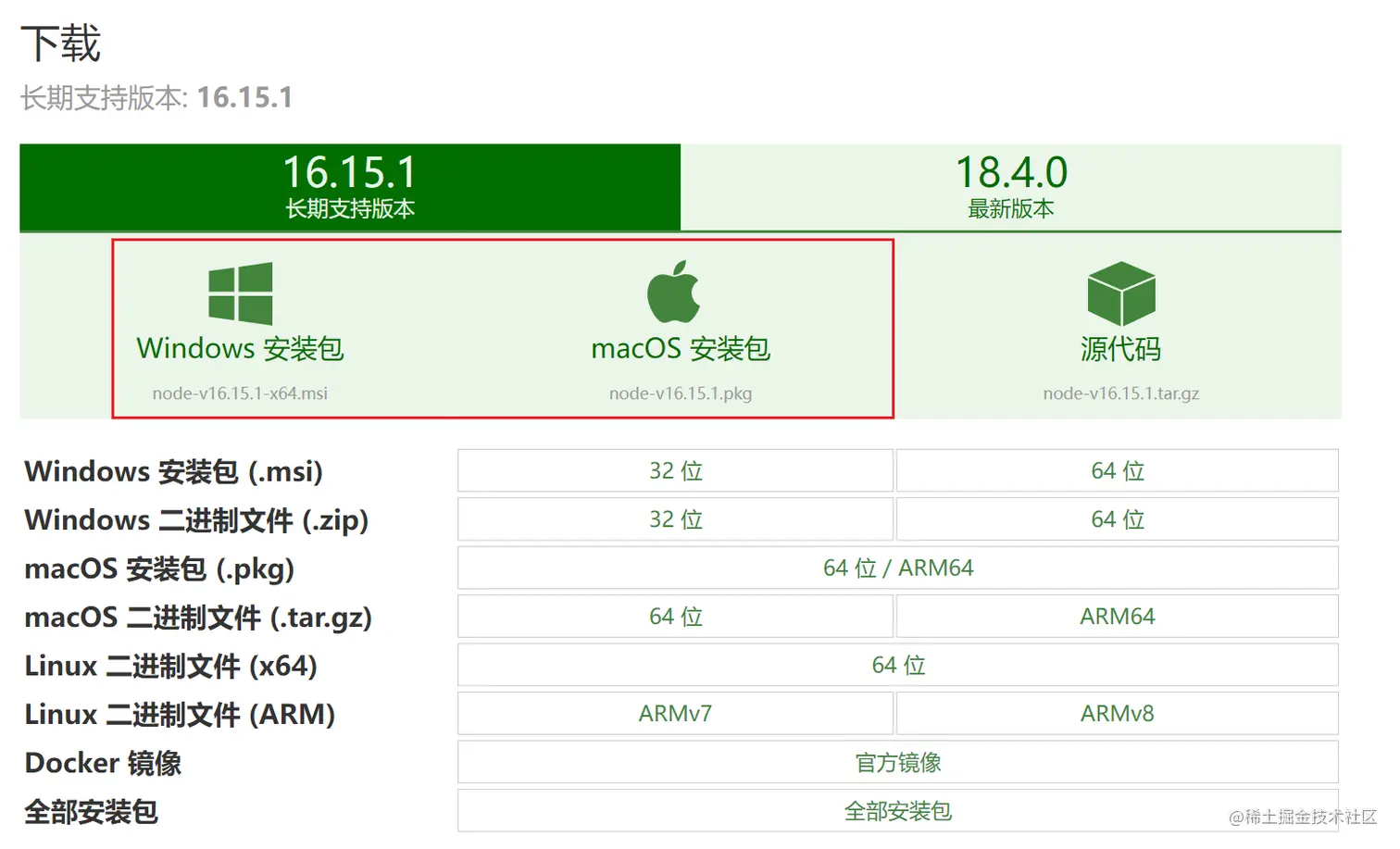This screenshot has height=849, width=1400.
Task: Click the 全部安装包 row label
Action: (x=91, y=812)
